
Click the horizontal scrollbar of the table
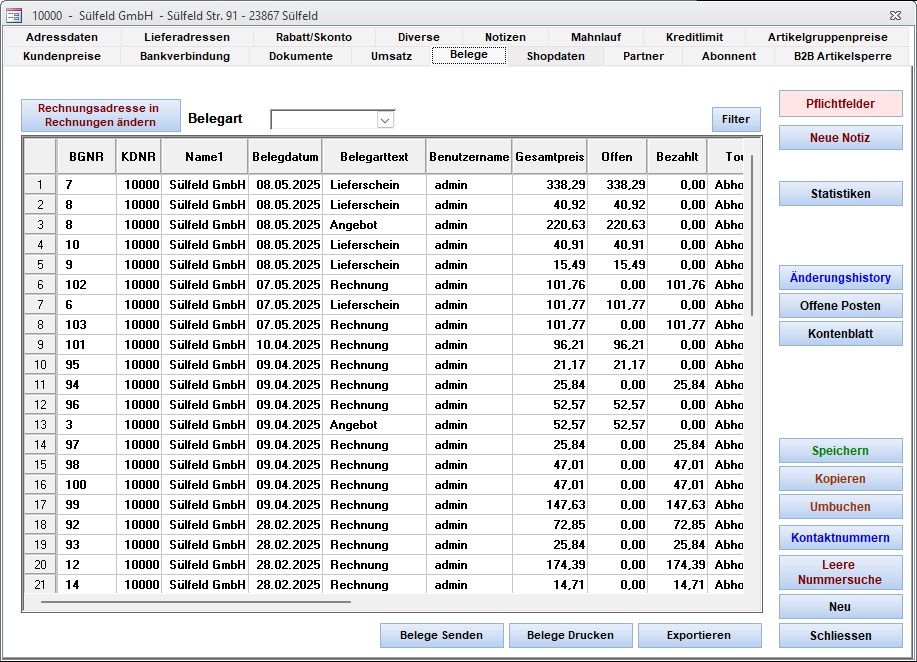(x=195, y=602)
